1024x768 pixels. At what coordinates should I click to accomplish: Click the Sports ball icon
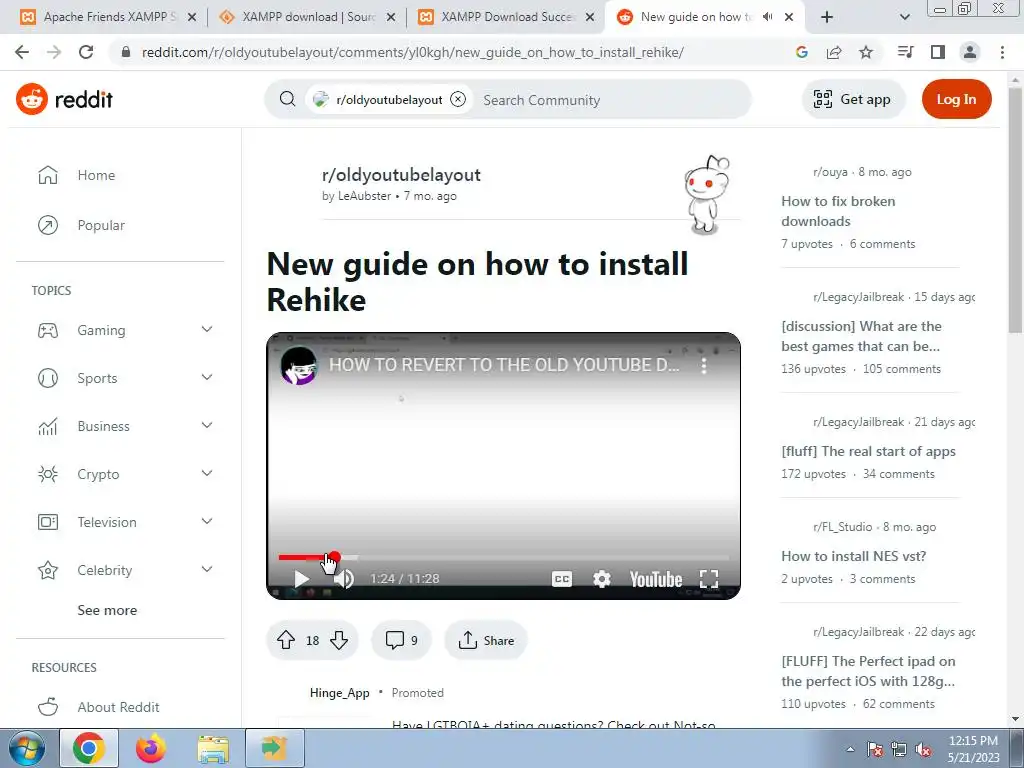point(48,378)
